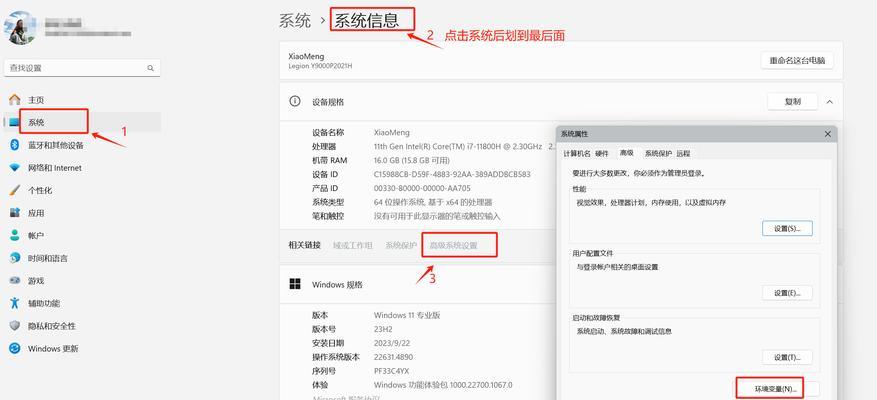Click the 系统 breadcrumb in the header
Image resolution: width=877 pixels, height=400 pixels.
point(295,21)
